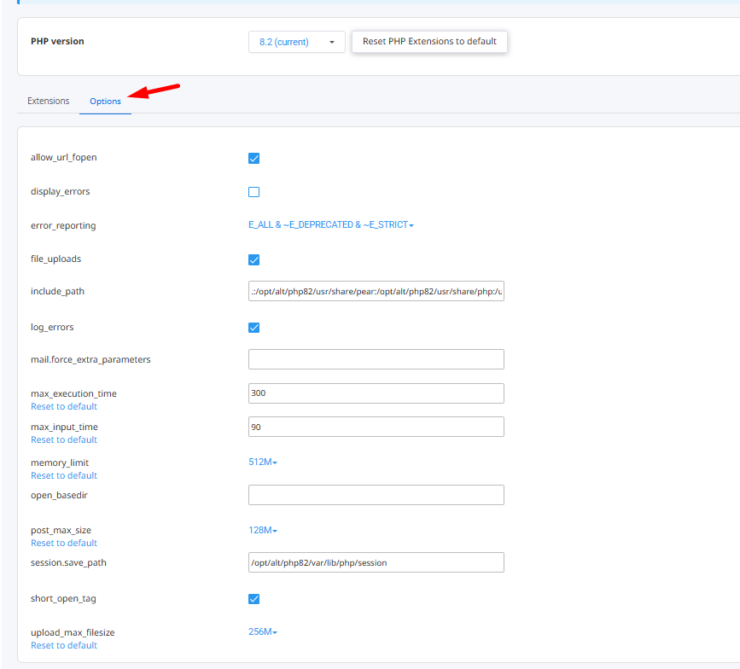Open the memory_limit 512M dropdown
The width and height of the screenshot is (740, 669).
tap(263, 462)
